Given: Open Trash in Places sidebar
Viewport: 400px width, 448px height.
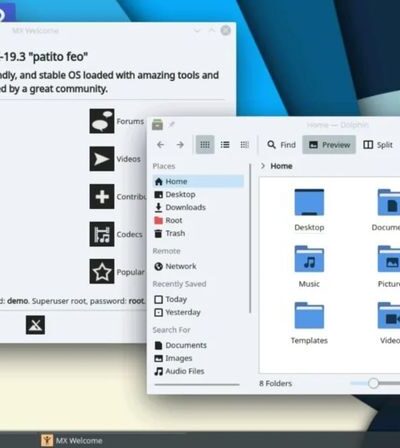Looking at the screenshot, I should (x=170, y=233).
